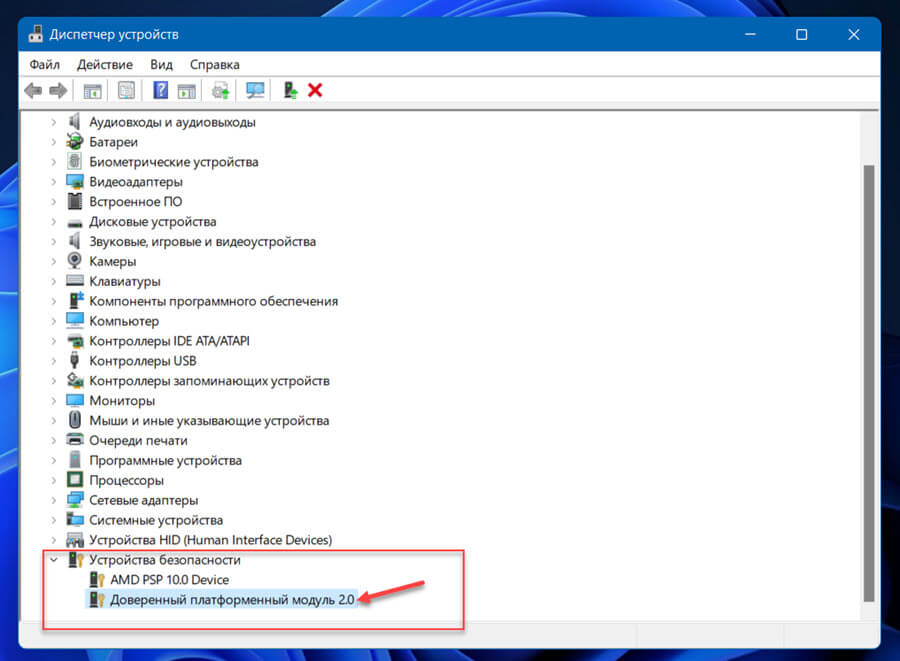Click the mouse icon of Мыши и иные указывающие устройства

(75, 419)
